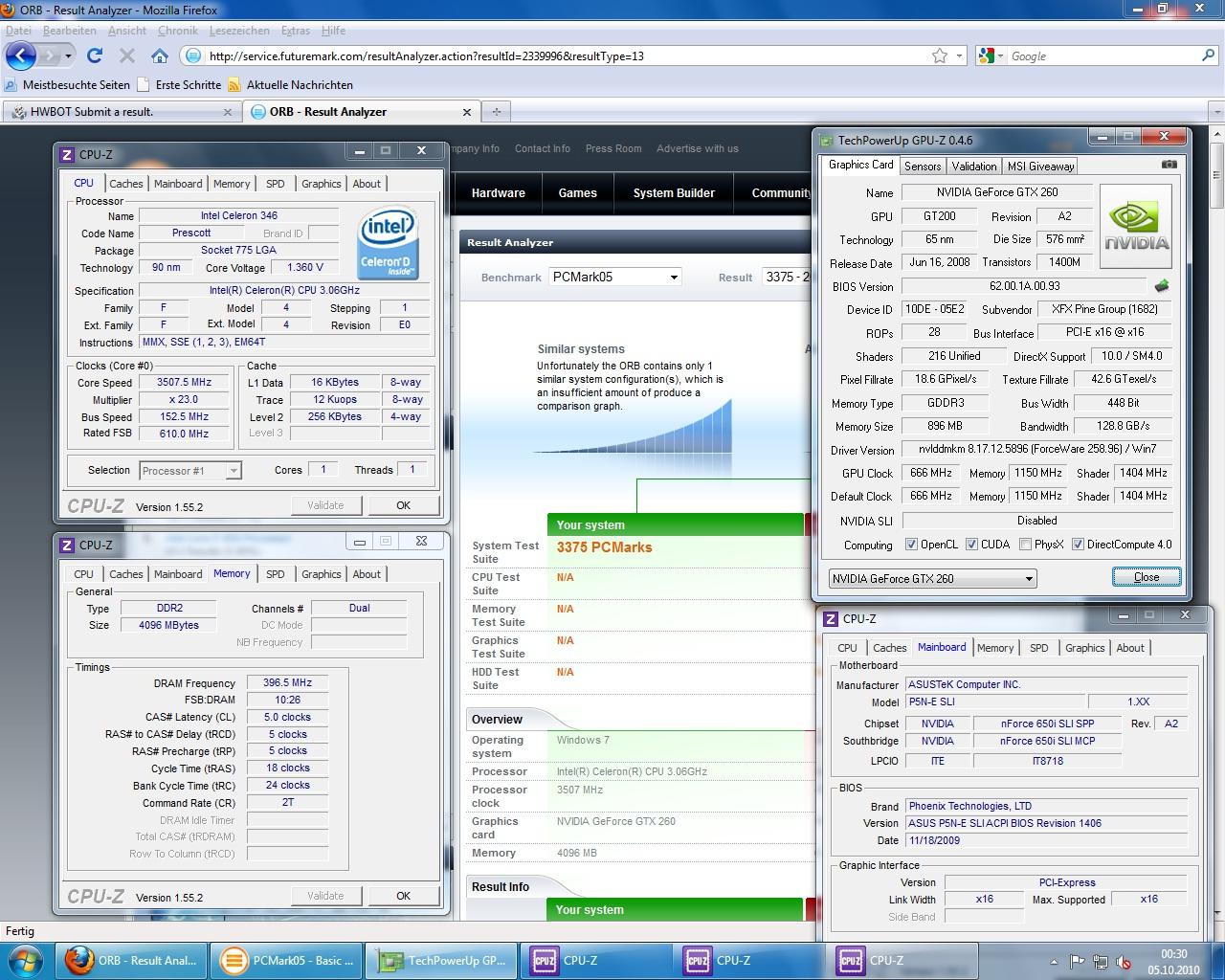Open the System Builder navigation link

[674, 192]
